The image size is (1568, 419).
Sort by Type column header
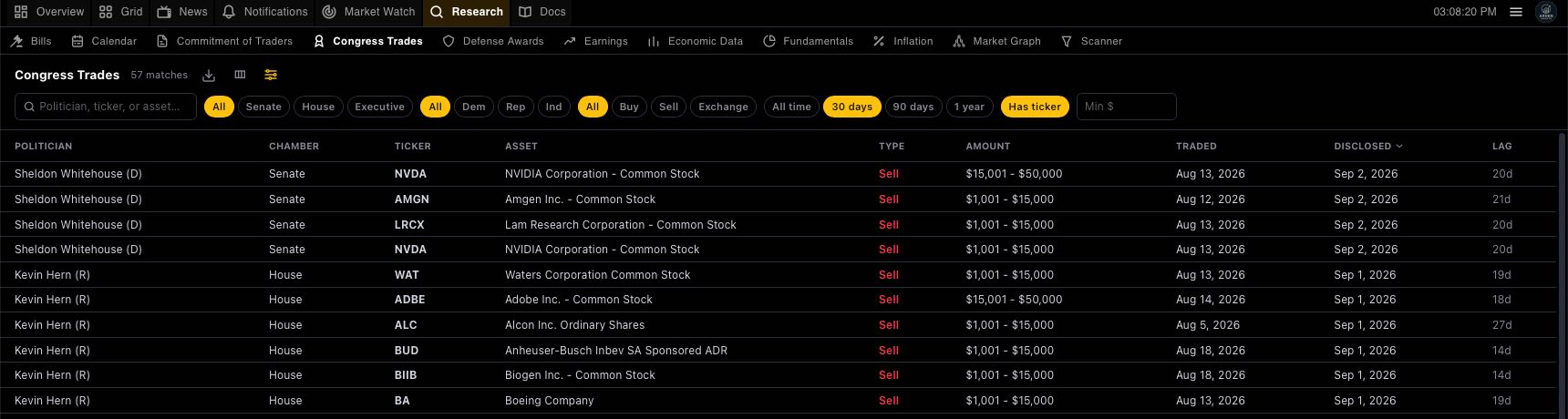[892, 146]
